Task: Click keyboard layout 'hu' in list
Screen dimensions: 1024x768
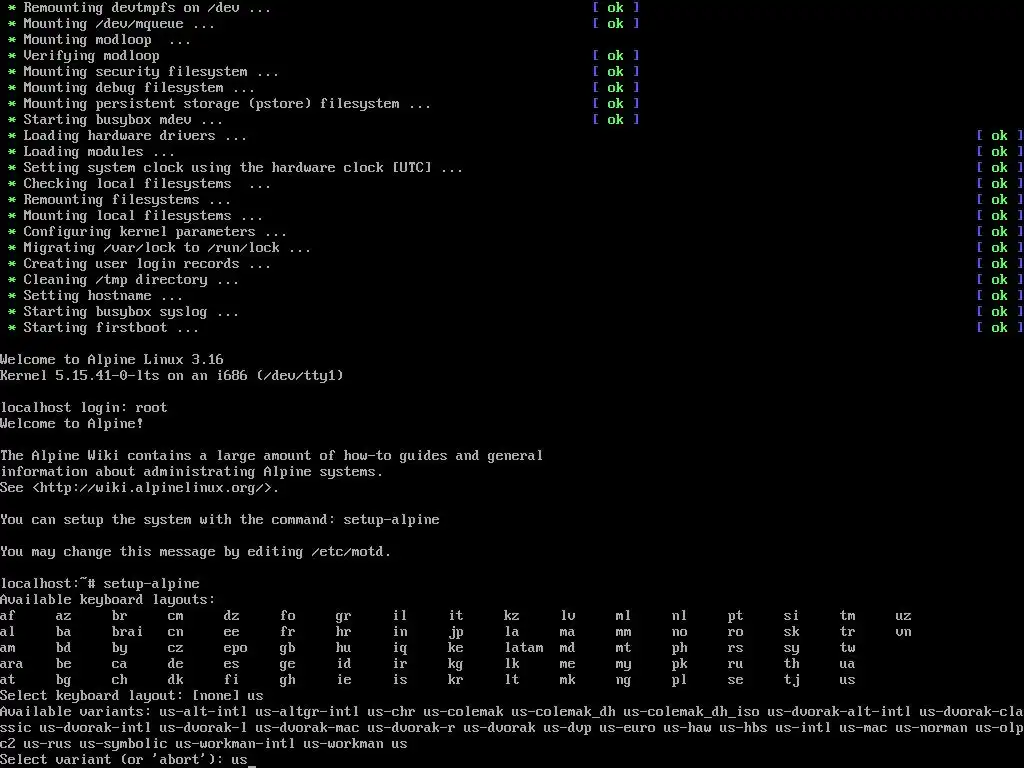Action: click(x=344, y=648)
